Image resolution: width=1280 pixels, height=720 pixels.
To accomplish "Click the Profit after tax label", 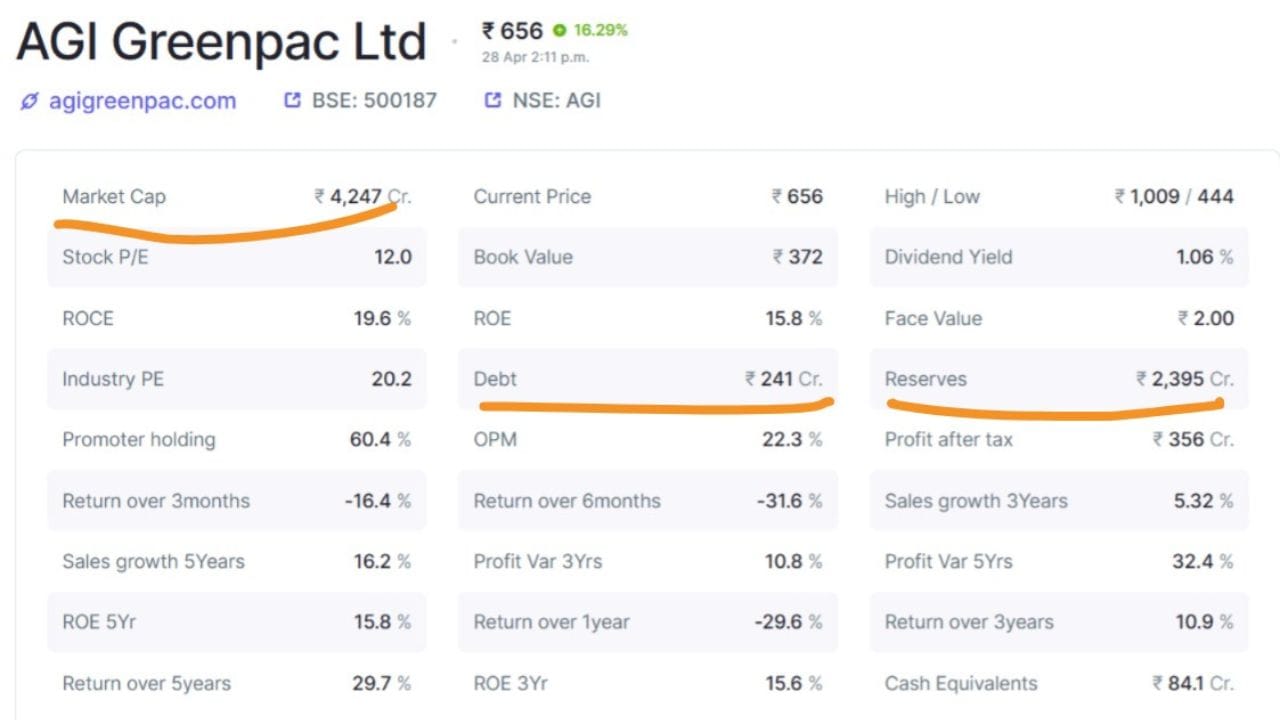I will (948, 440).
